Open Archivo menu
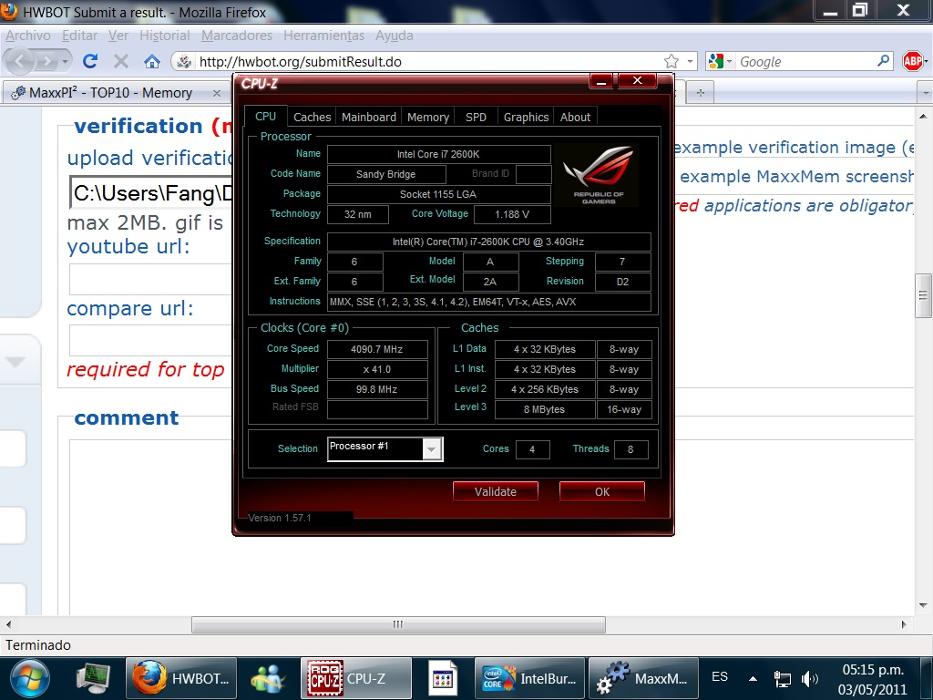 [28, 36]
